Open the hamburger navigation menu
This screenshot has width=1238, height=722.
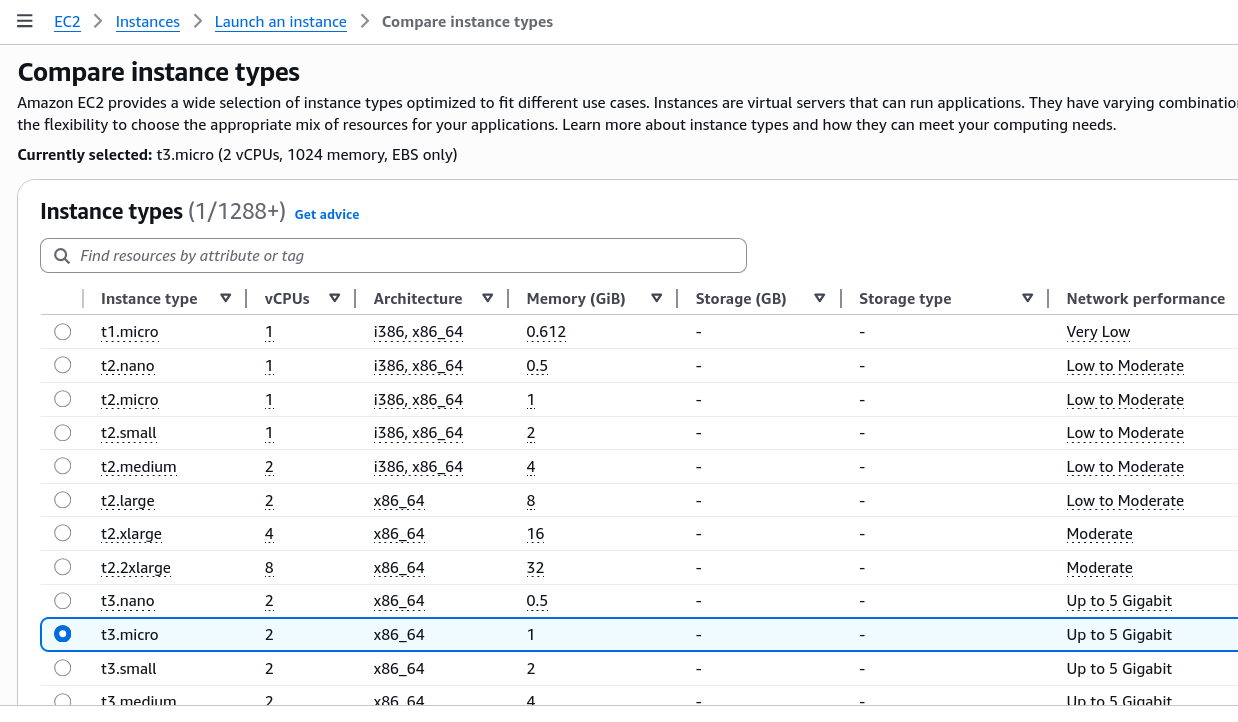(x=25, y=21)
